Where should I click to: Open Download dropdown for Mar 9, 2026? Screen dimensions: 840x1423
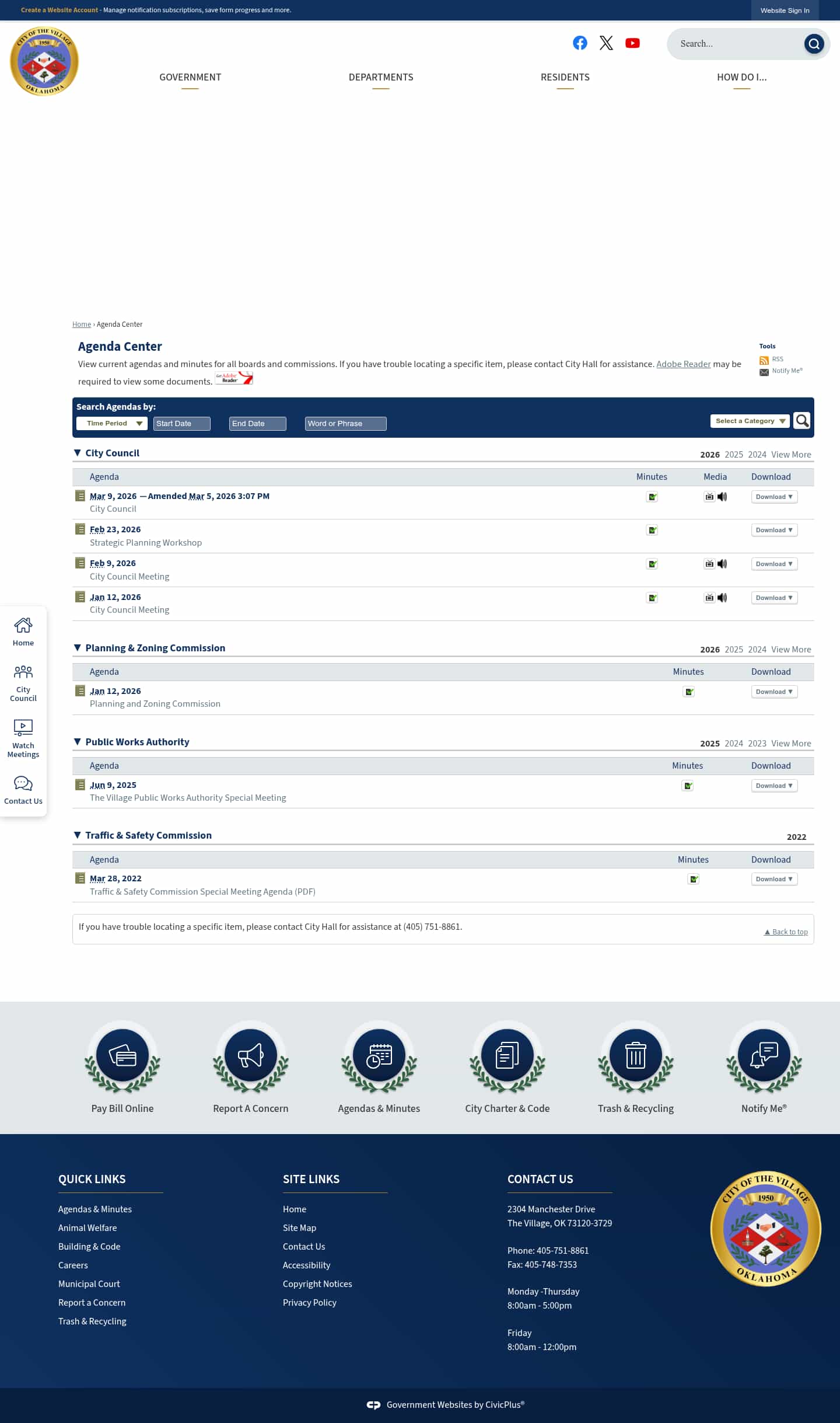tap(774, 497)
